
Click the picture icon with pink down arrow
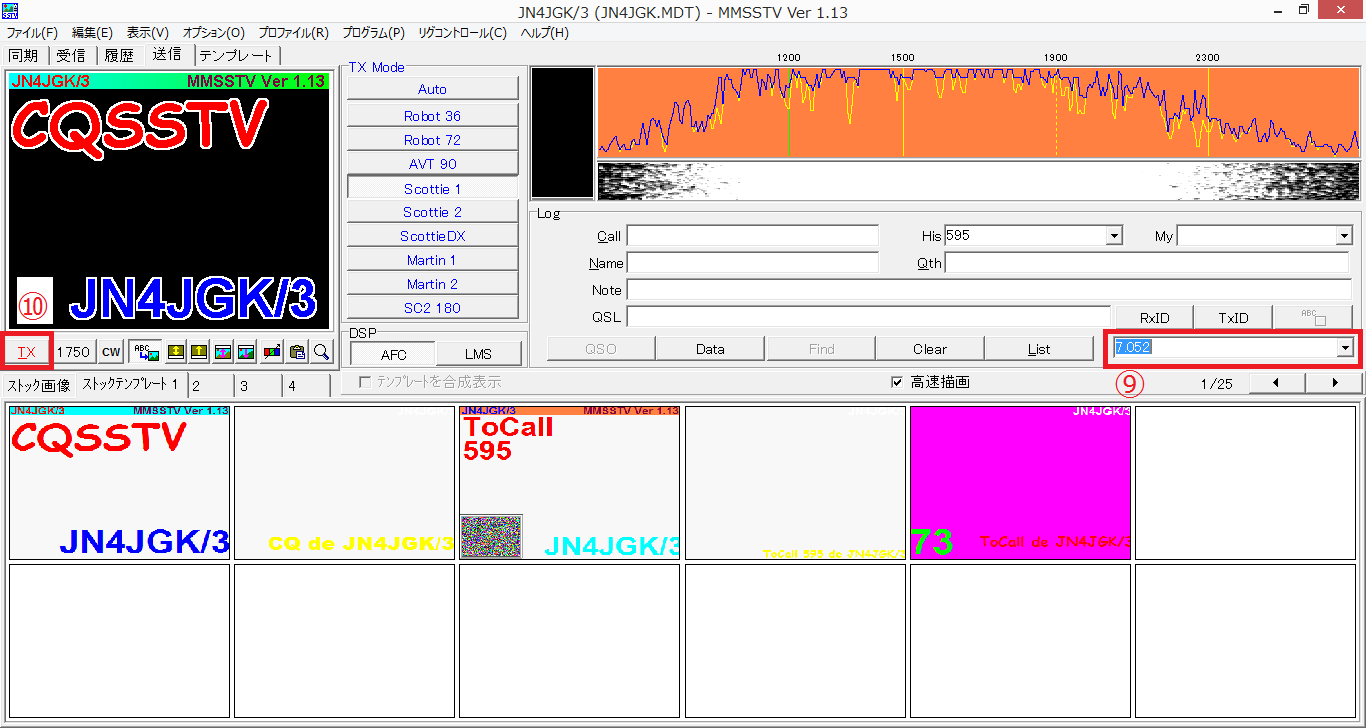247,352
